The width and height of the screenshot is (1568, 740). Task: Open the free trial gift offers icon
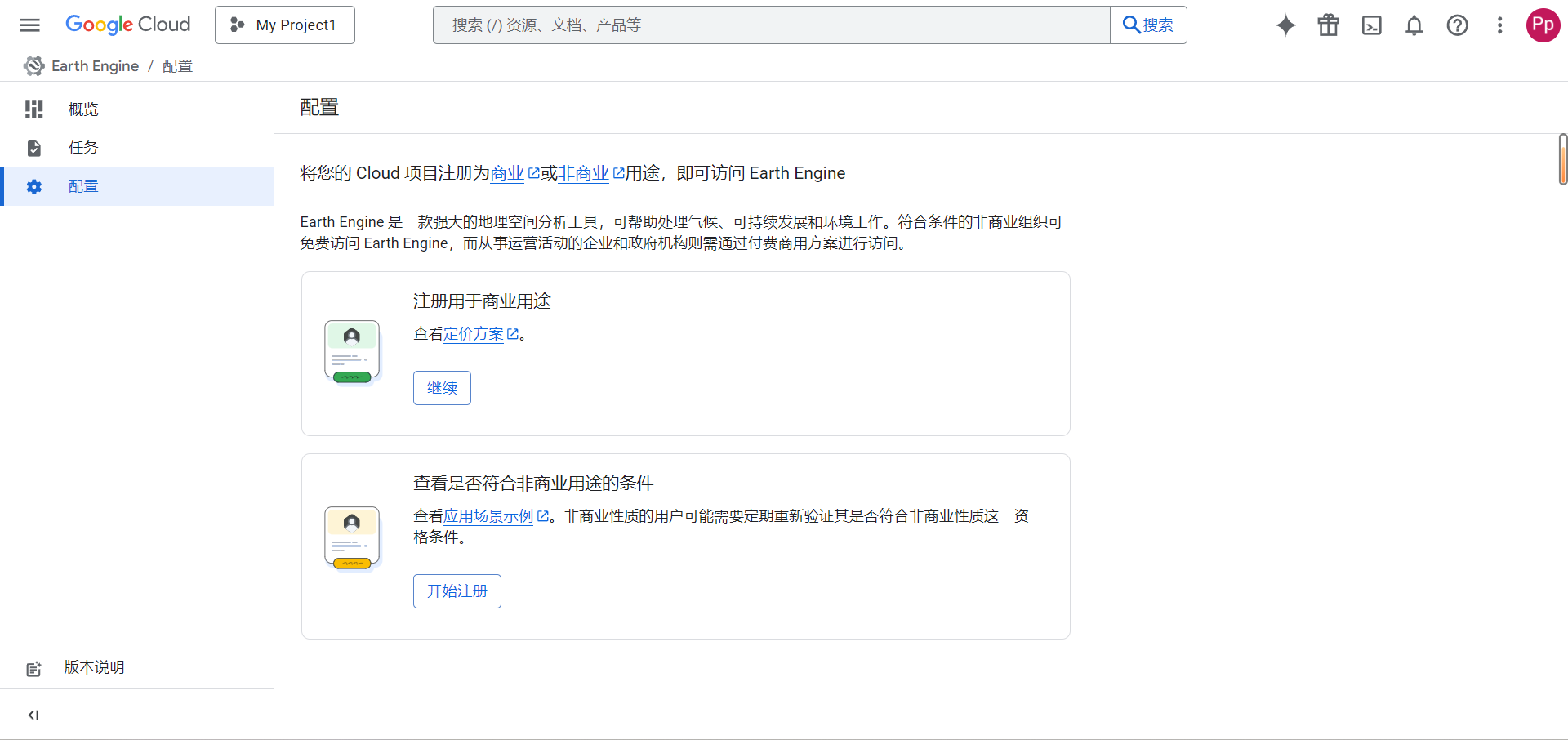coord(1328,25)
